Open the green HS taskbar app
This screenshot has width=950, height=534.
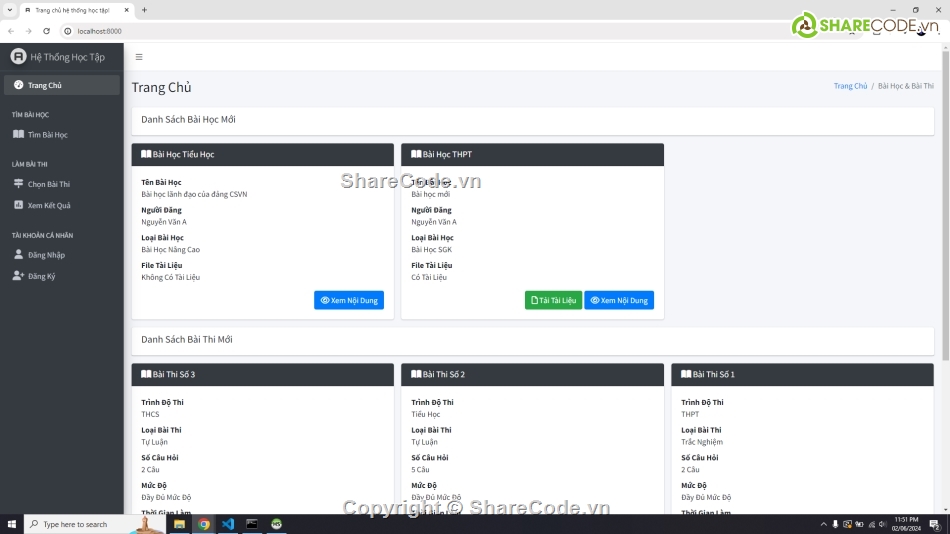click(276, 524)
